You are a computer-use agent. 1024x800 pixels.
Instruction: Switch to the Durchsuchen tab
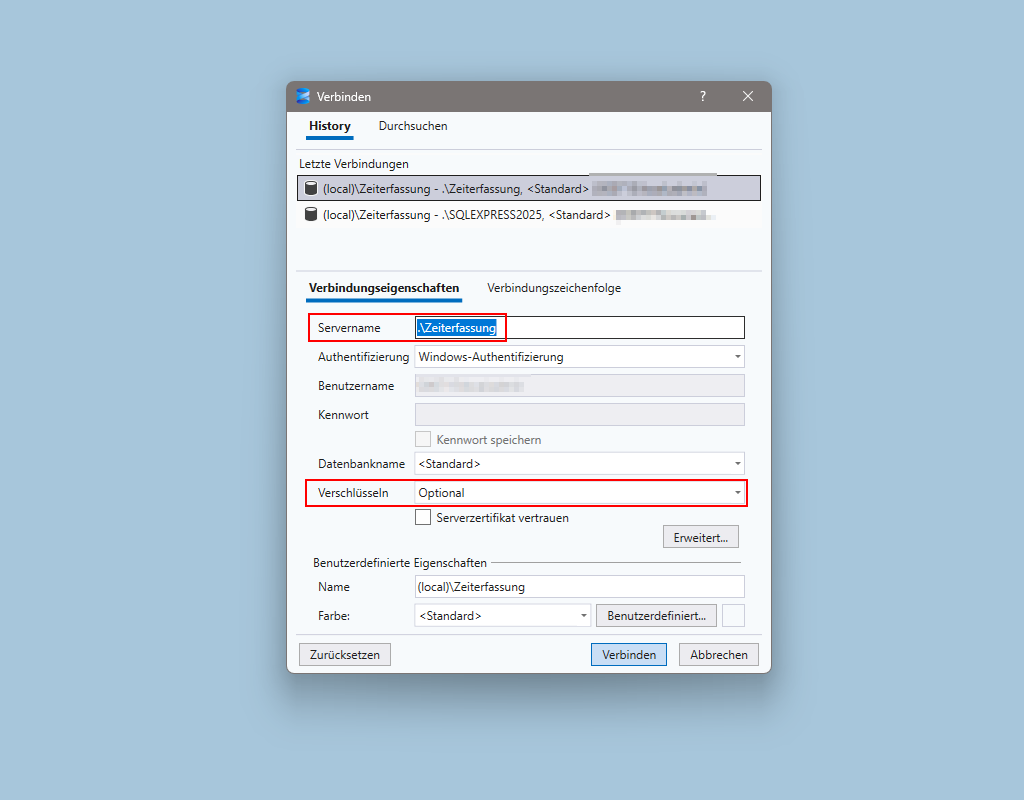[413, 126]
